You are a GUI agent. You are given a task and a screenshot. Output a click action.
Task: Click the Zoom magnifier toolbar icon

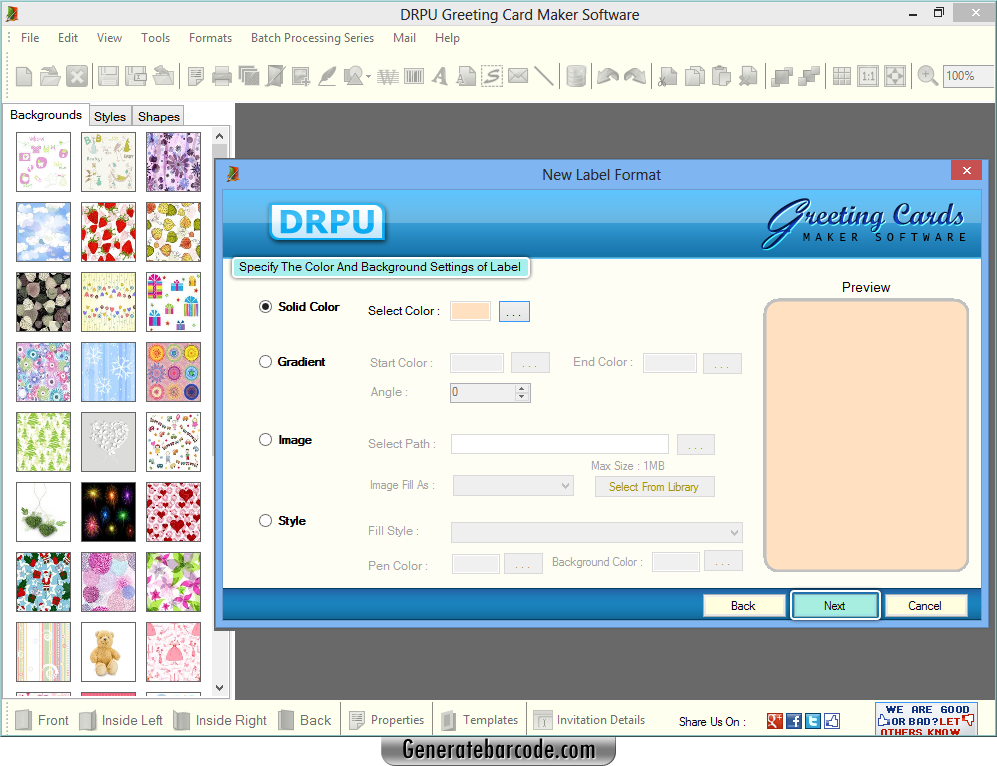[928, 76]
